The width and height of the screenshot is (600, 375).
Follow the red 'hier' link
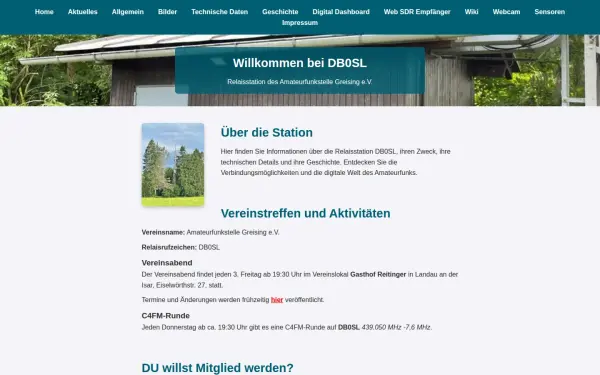tap(277, 300)
